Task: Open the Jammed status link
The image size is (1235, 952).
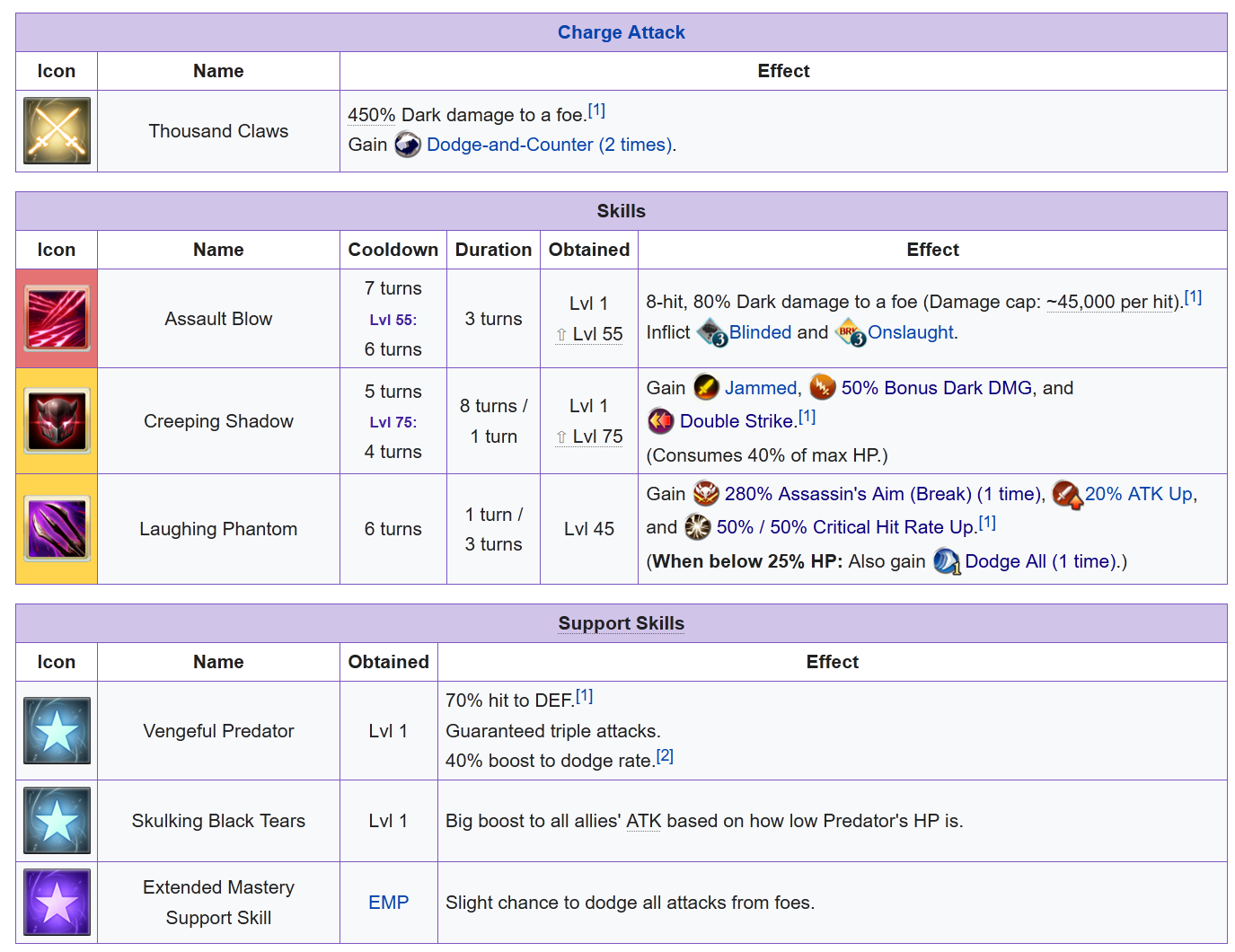Action: [x=761, y=388]
